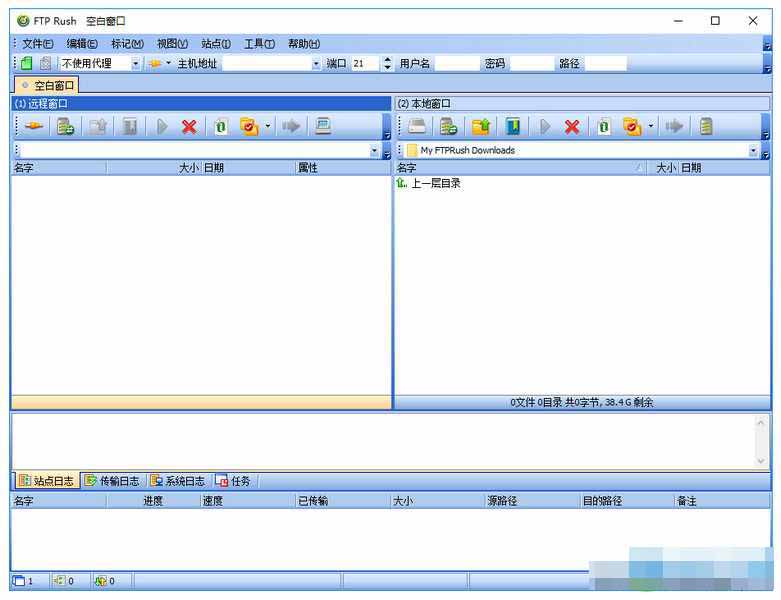Sort remote pane by 属性 column
781x600 pixels.
point(343,168)
